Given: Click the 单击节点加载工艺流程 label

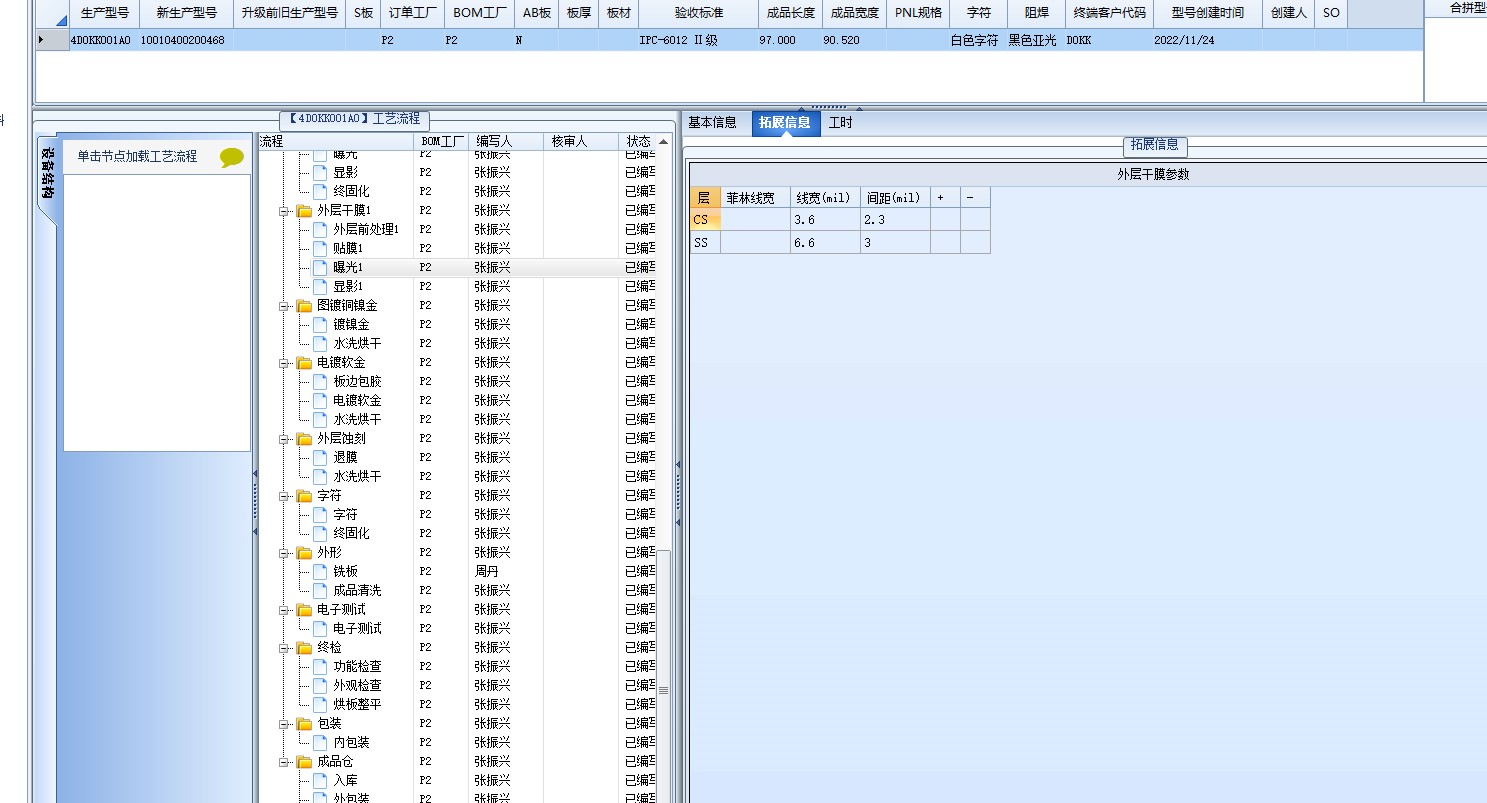Looking at the screenshot, I should point(137,157).
